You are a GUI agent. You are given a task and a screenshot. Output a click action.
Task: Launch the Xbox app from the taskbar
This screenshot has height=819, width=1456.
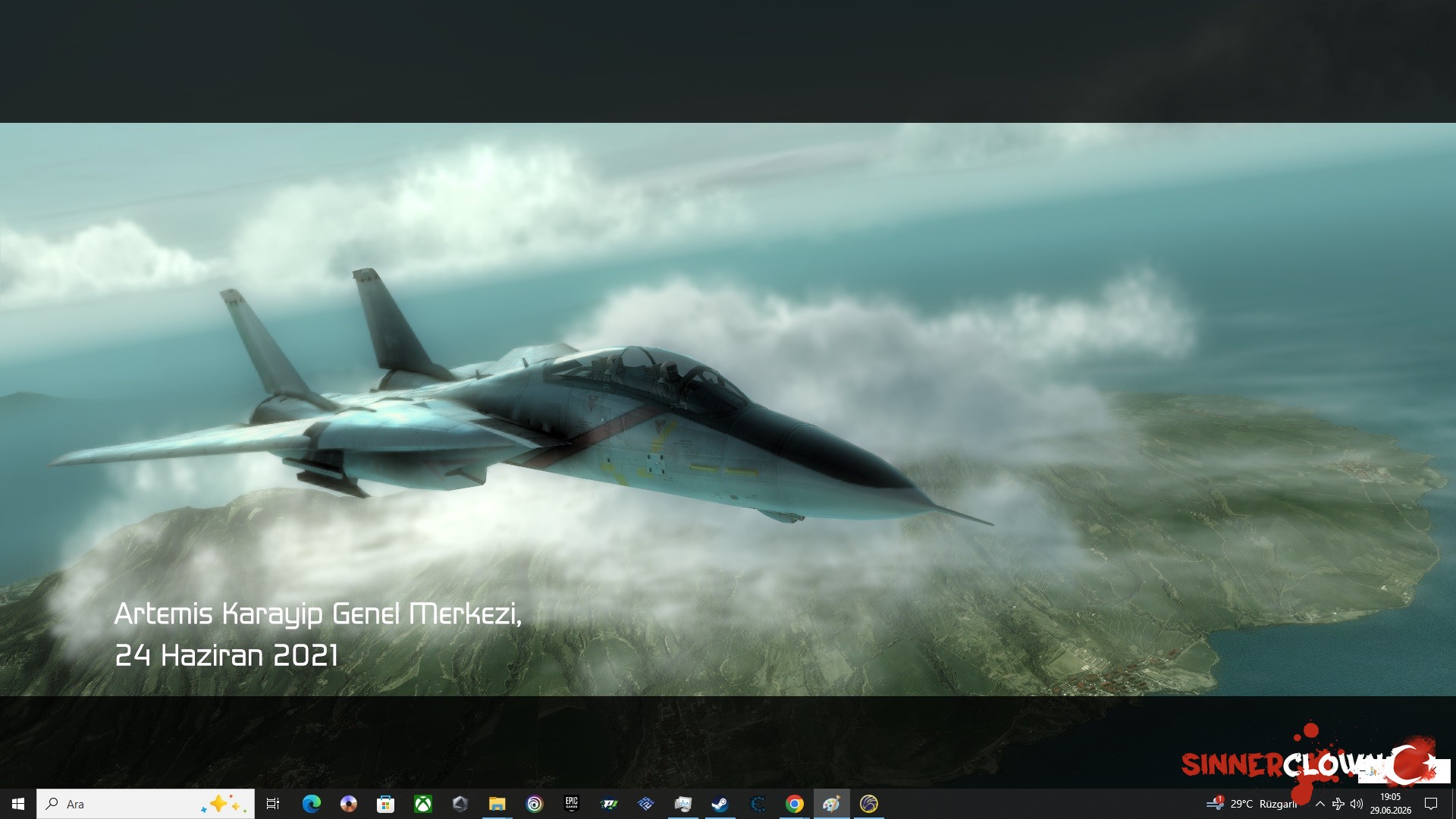[422, 804]
